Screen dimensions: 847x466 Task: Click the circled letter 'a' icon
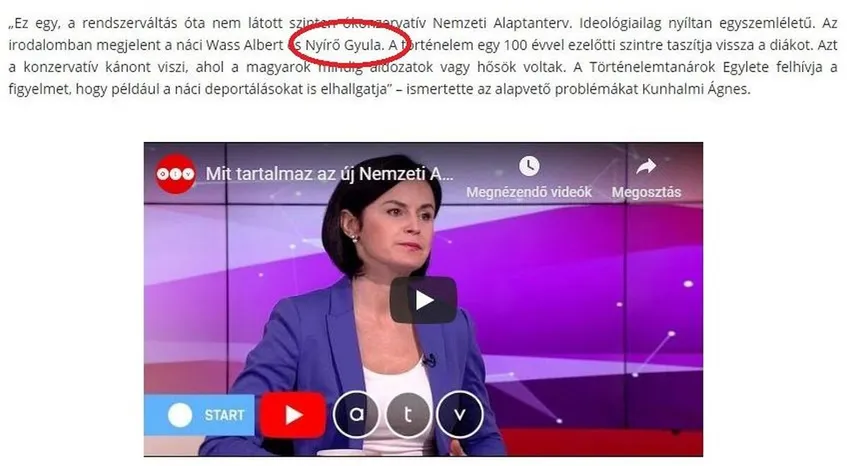[357, 414]
